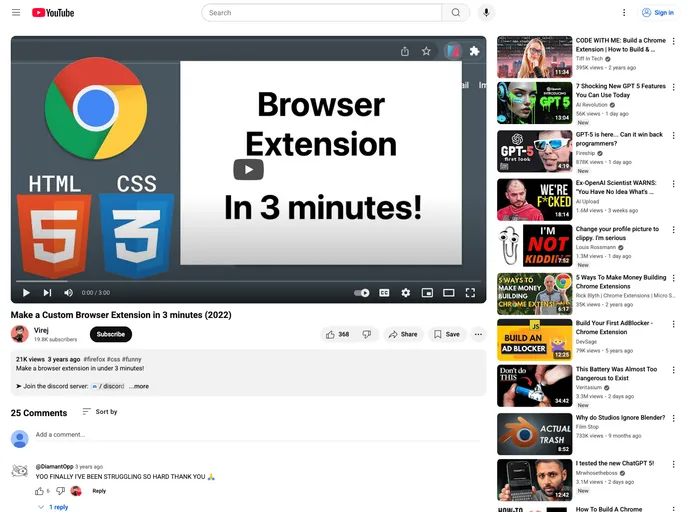Open Change your profile picture to clippy thumbnail

click(534, 246)
